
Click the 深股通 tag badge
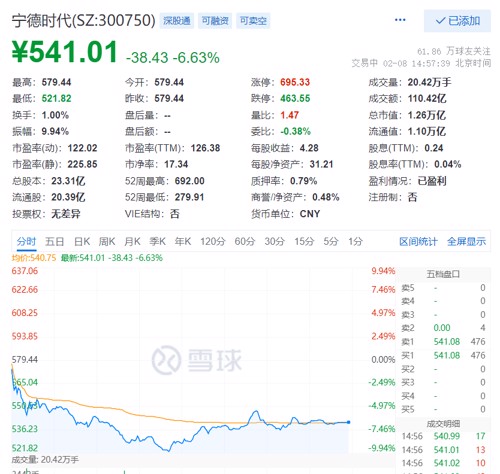[177, 21]
